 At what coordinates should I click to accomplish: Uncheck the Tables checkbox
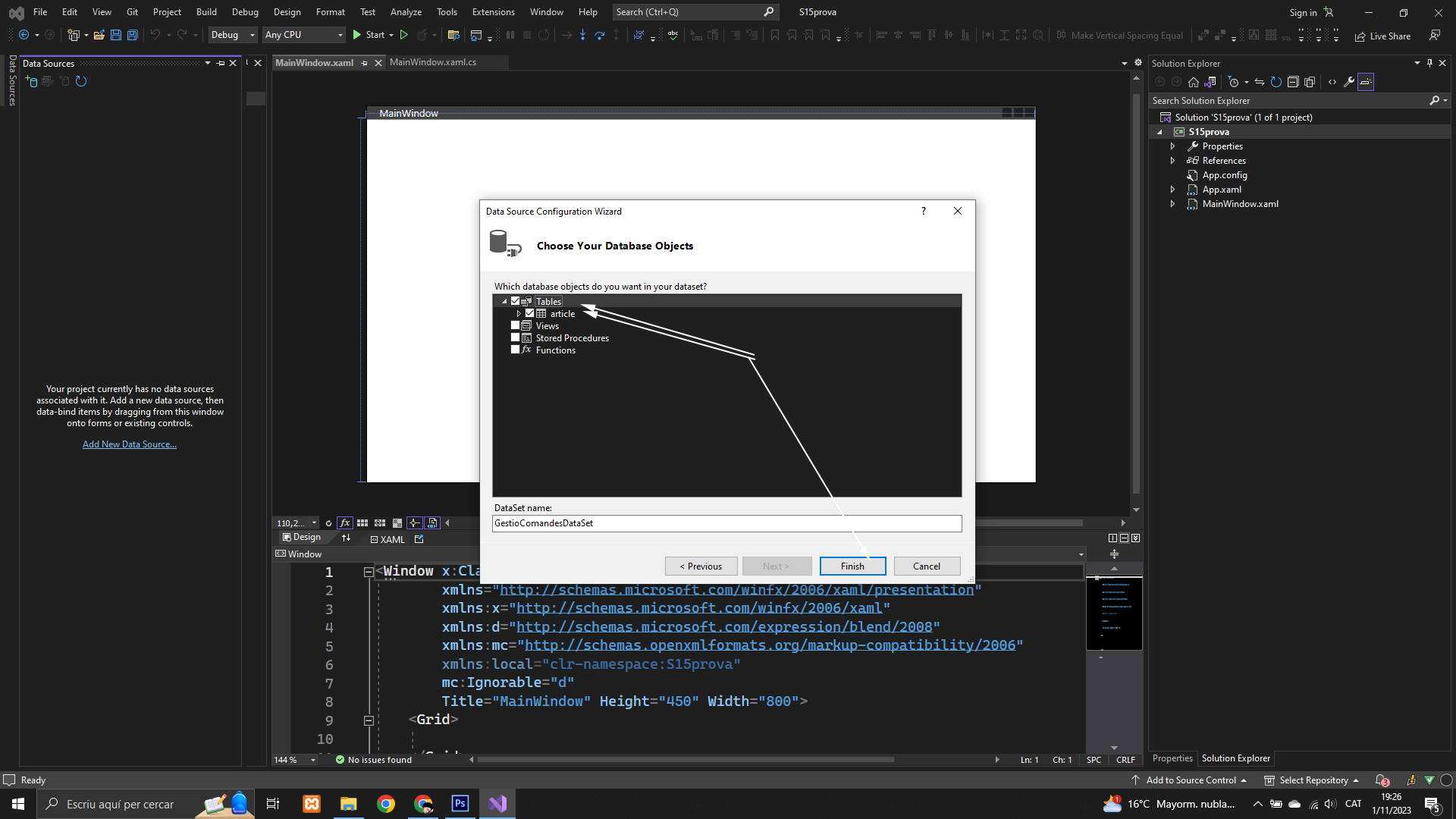(x=516, y=301)
